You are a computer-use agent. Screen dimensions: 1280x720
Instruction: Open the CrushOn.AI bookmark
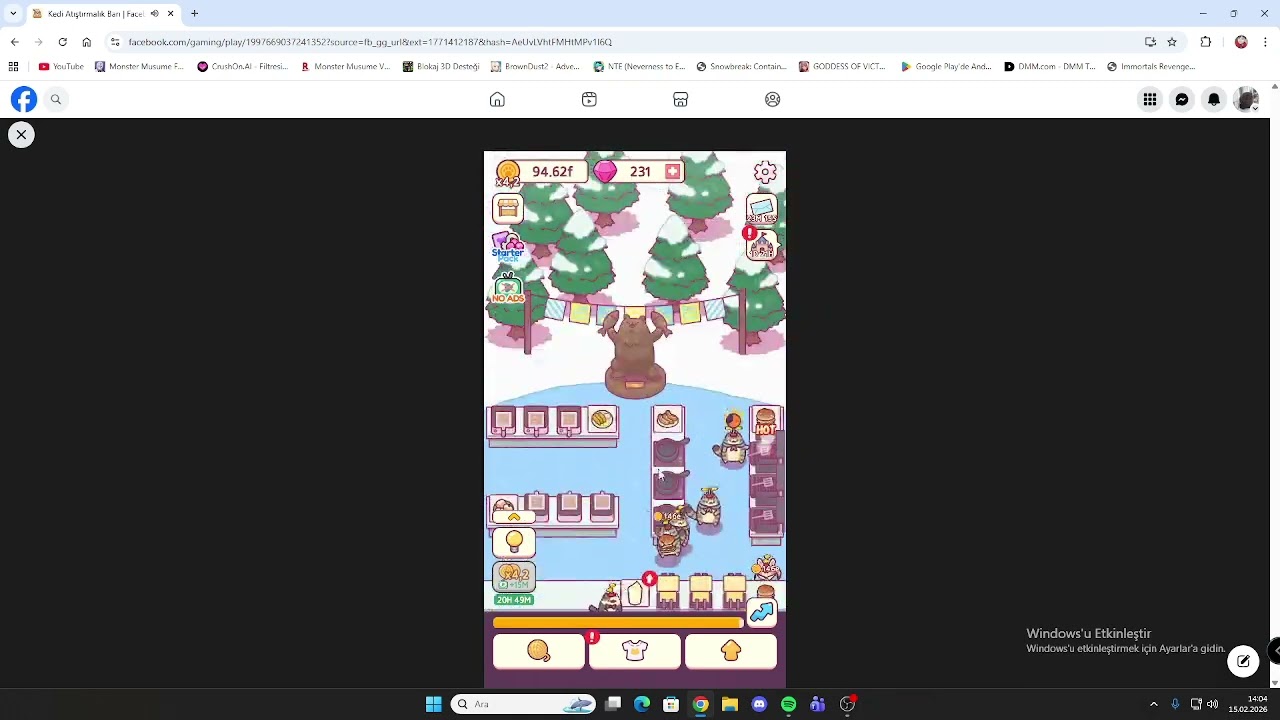click(242, 67)
